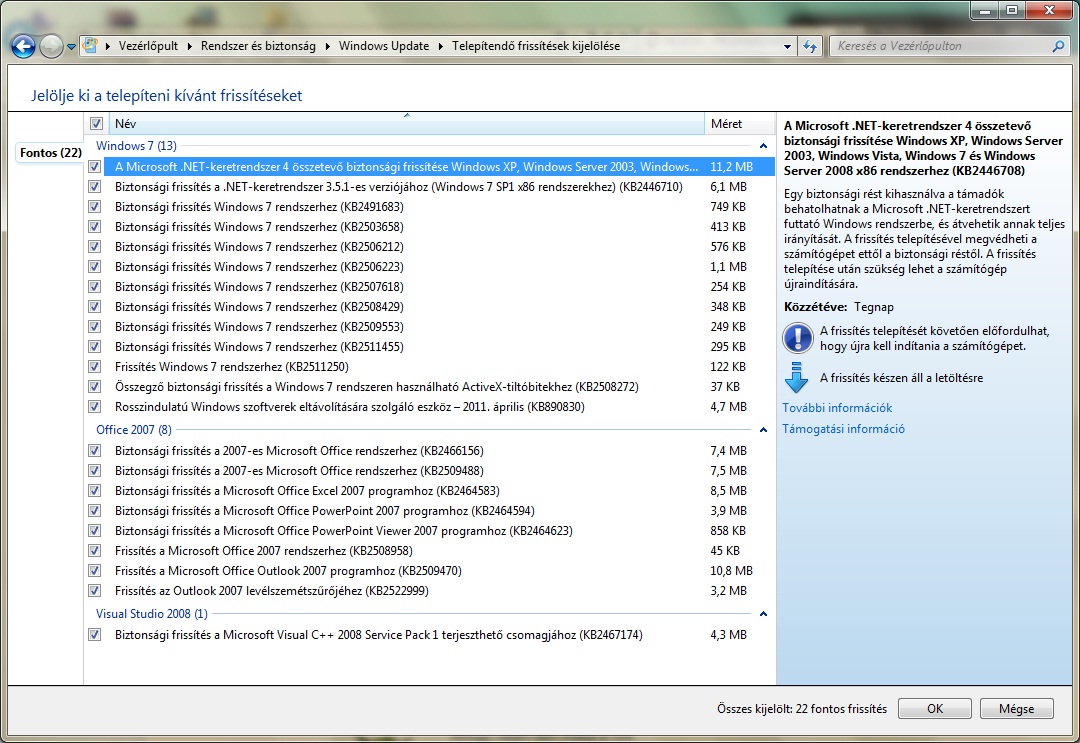Select Telepítendő frissítések kijelölése breadcrumb

pos(536,46)
